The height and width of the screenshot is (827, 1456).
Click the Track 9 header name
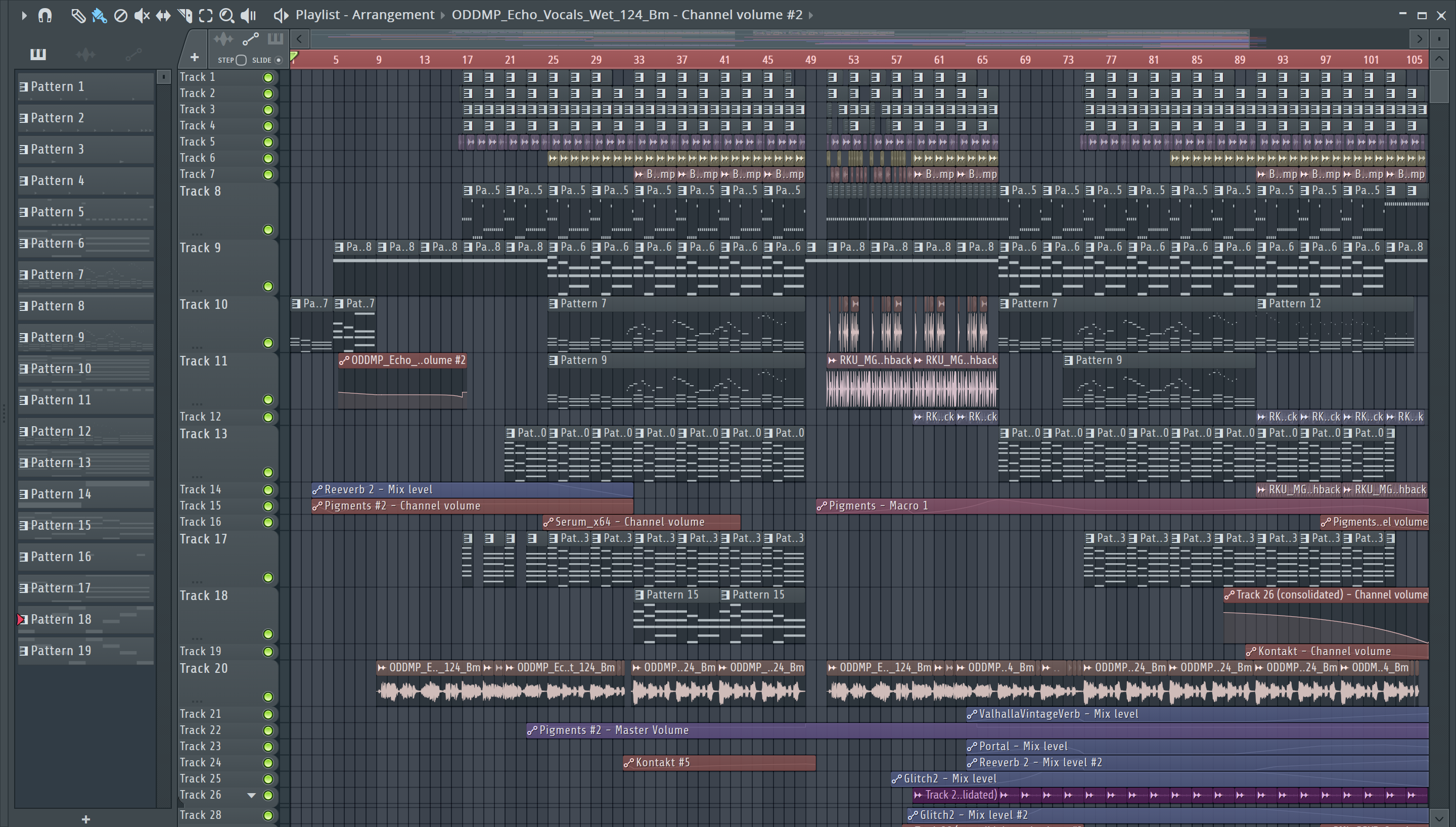(201, 248)
